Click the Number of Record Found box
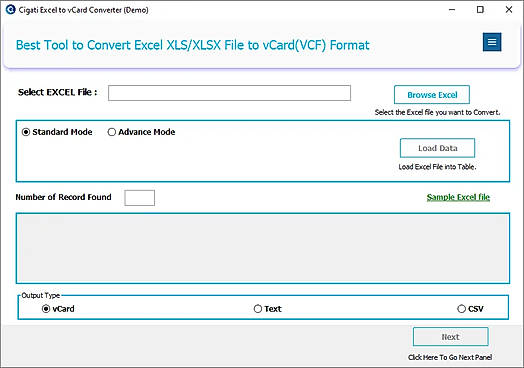524x368 pixels. tap(139, 198)
